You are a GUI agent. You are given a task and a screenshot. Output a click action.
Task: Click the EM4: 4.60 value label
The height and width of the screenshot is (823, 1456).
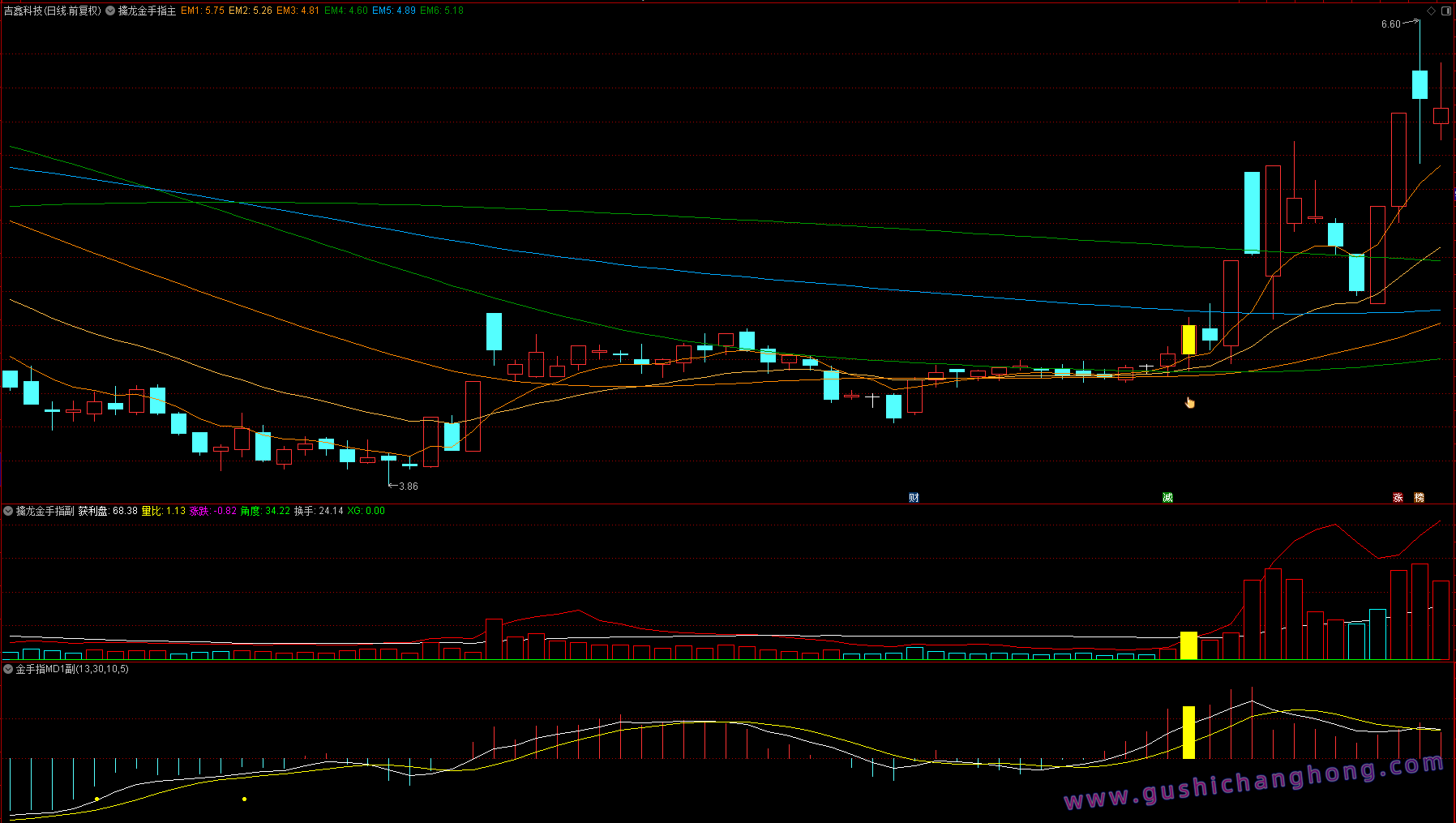pos(346,11)
